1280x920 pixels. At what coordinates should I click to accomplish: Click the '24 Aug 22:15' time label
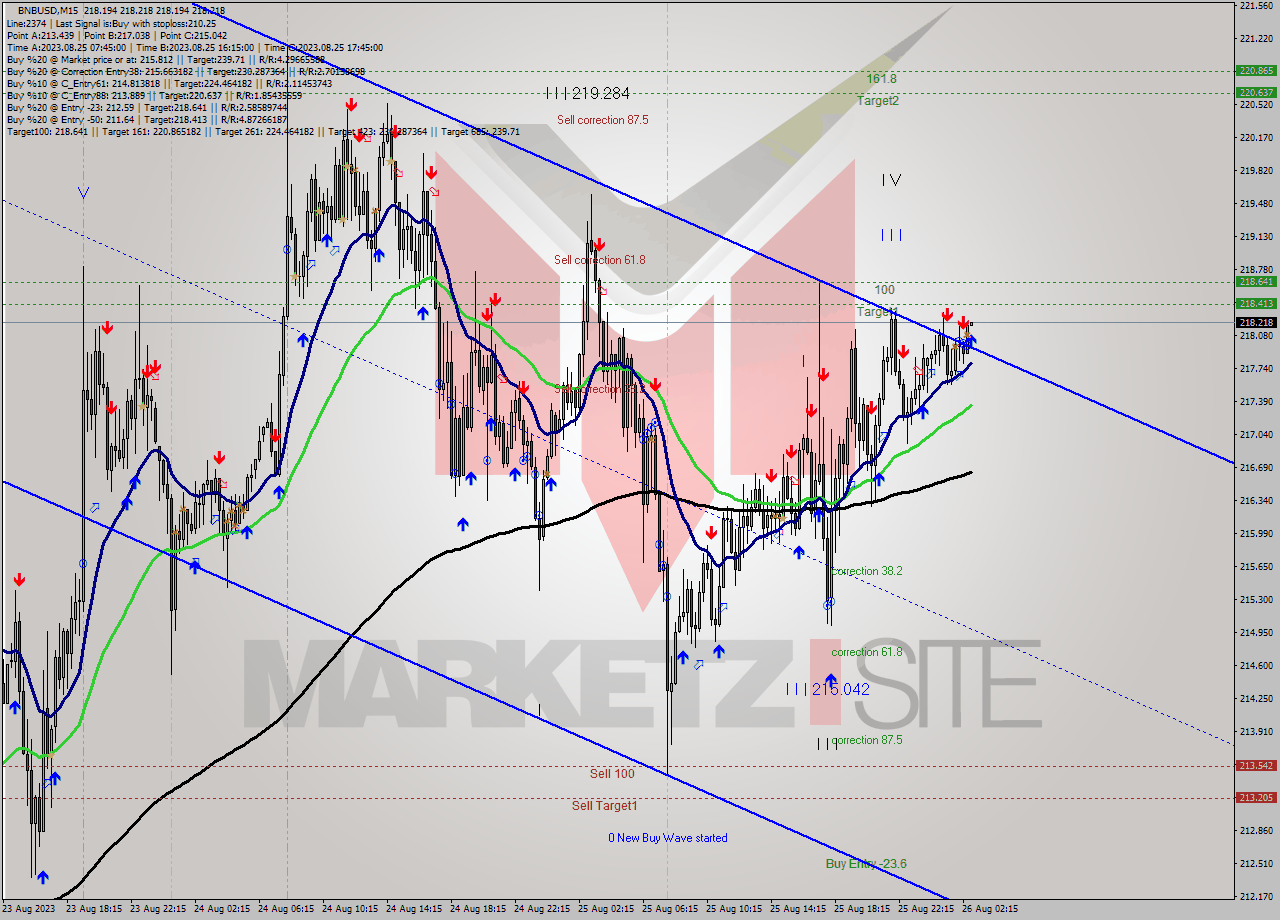(542, 909)
